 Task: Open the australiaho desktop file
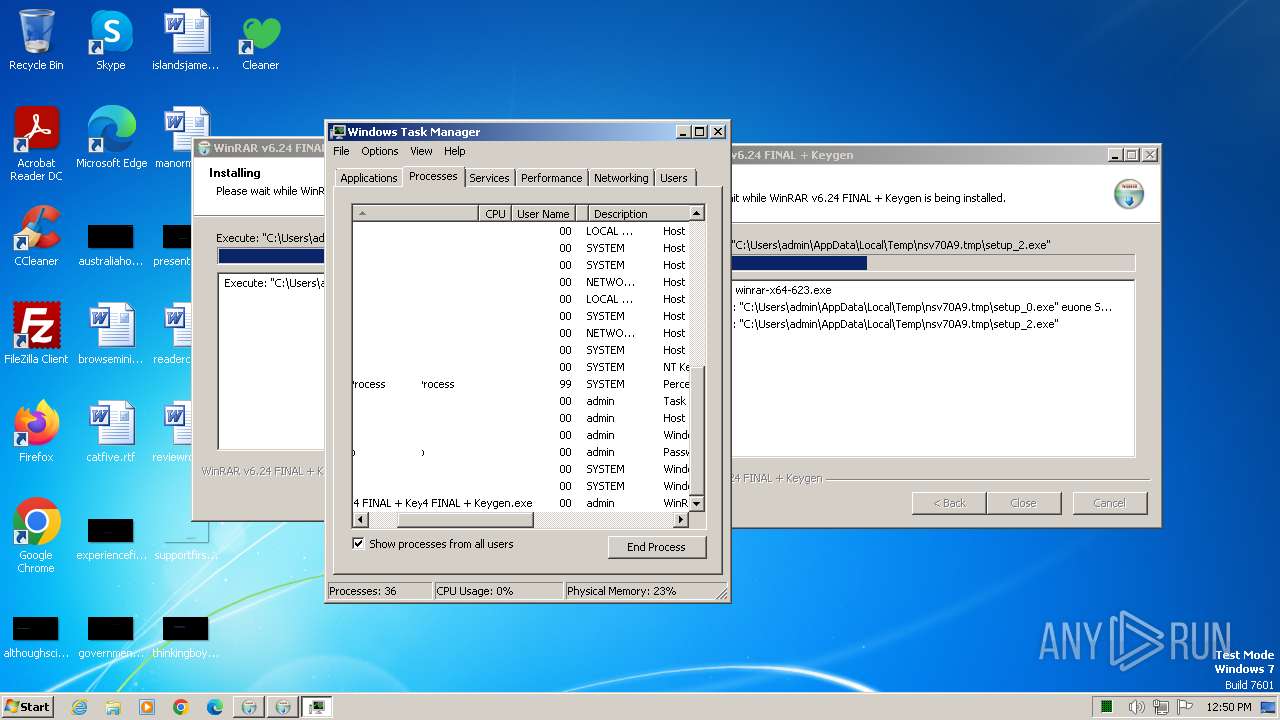pos(111,246)
